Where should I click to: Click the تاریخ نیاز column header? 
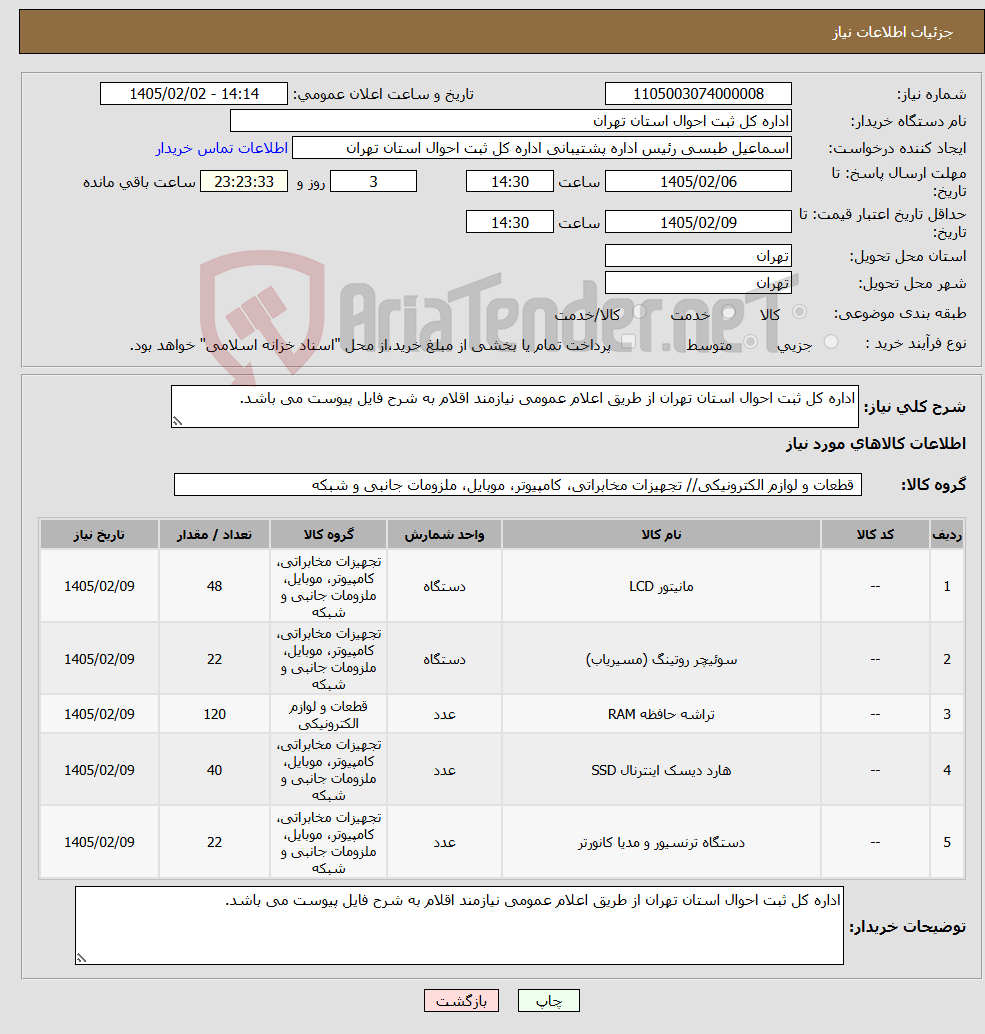tap(99, 535)
